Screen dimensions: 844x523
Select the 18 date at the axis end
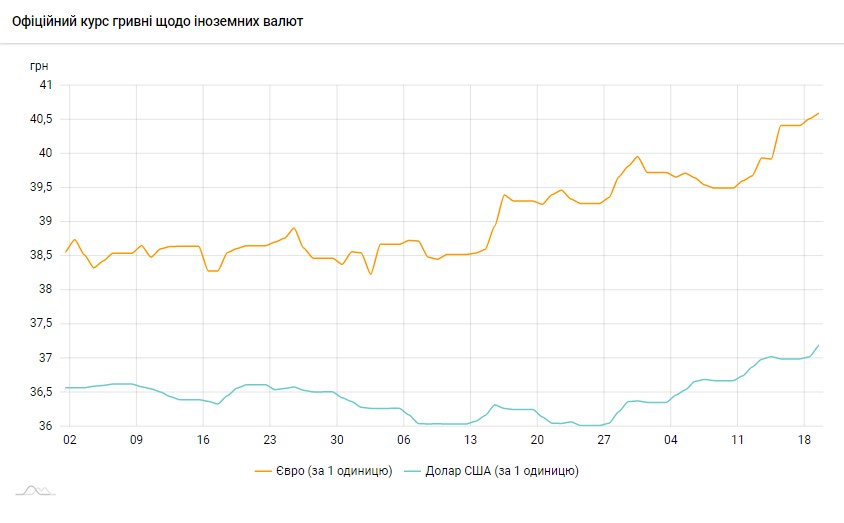[x=804, y=439]
